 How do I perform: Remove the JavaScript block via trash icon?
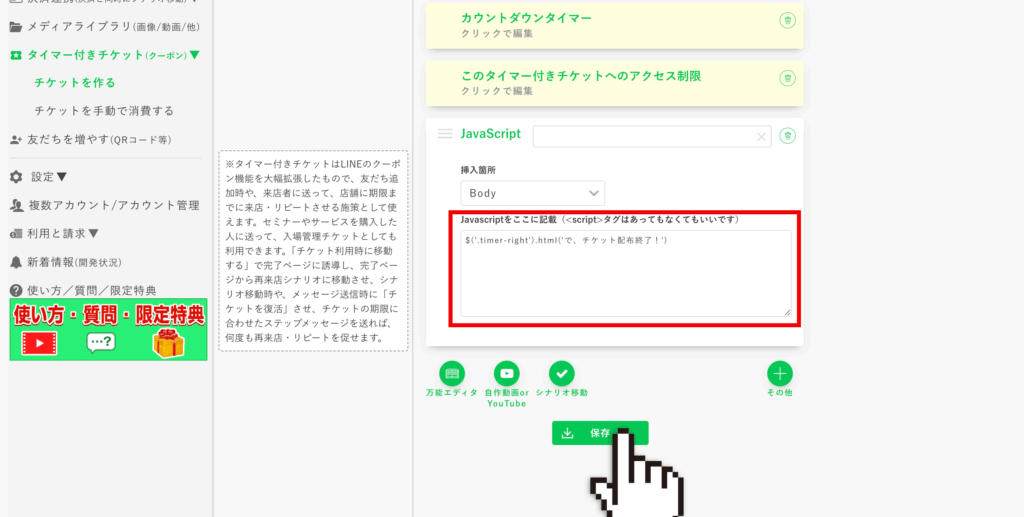pos(788,136)
